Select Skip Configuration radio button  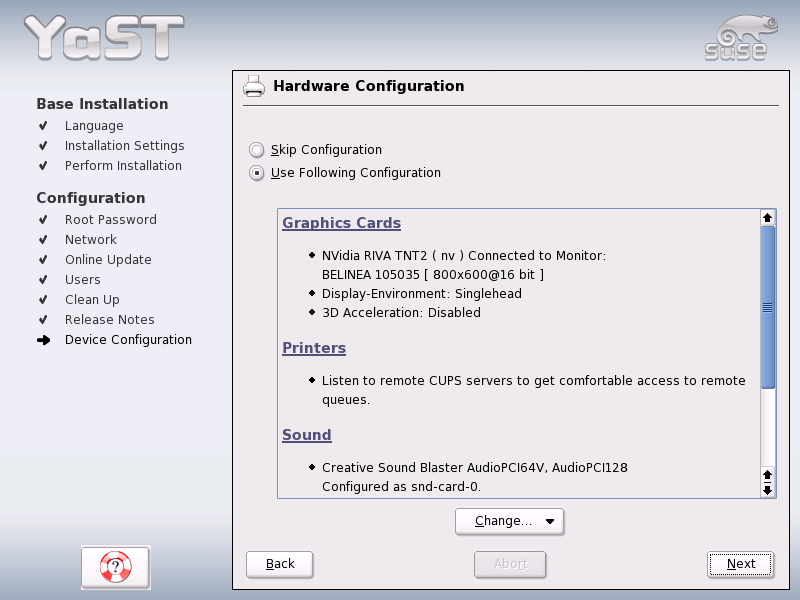point(257,150)
